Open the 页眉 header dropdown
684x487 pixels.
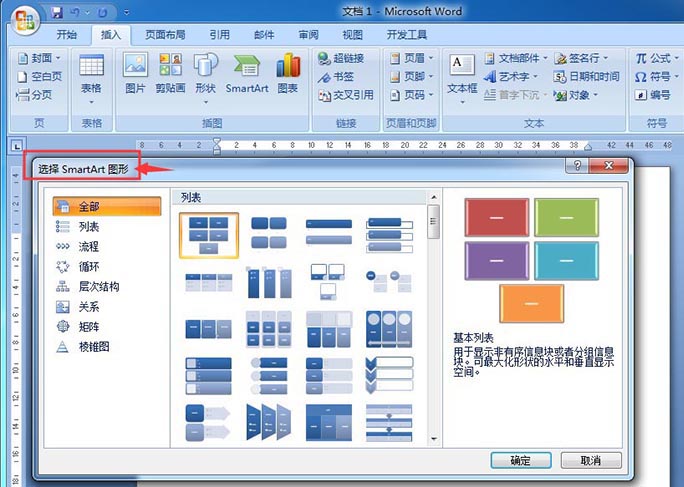coord(412,58)
